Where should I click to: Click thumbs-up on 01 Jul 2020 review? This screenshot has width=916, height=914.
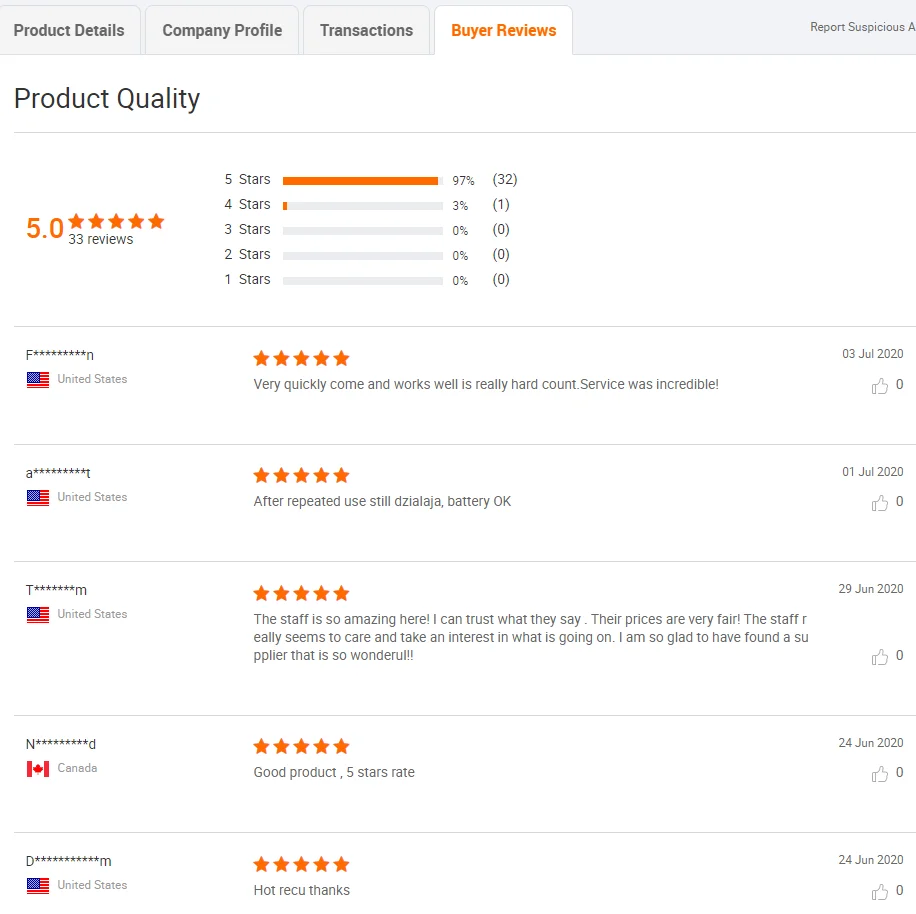pyautogui.click(x=880, y=503)
